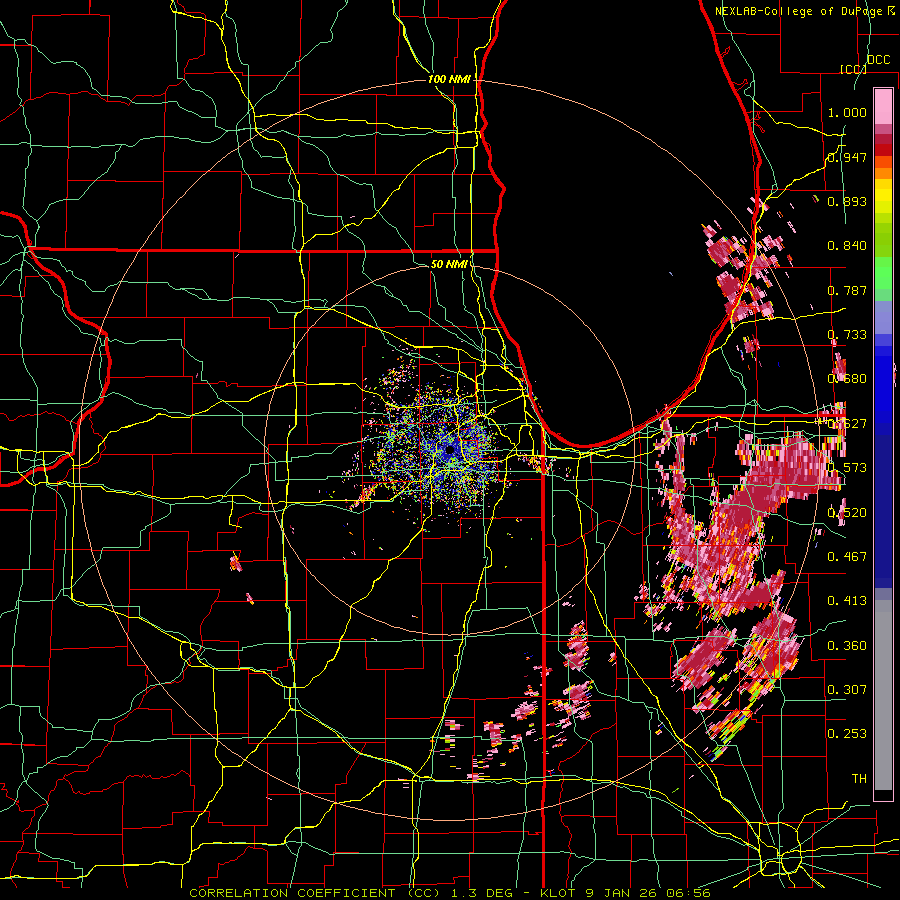Click the 0.893 scale value
This screenshot has width=900, height=900.
click(x=847, y=201)
